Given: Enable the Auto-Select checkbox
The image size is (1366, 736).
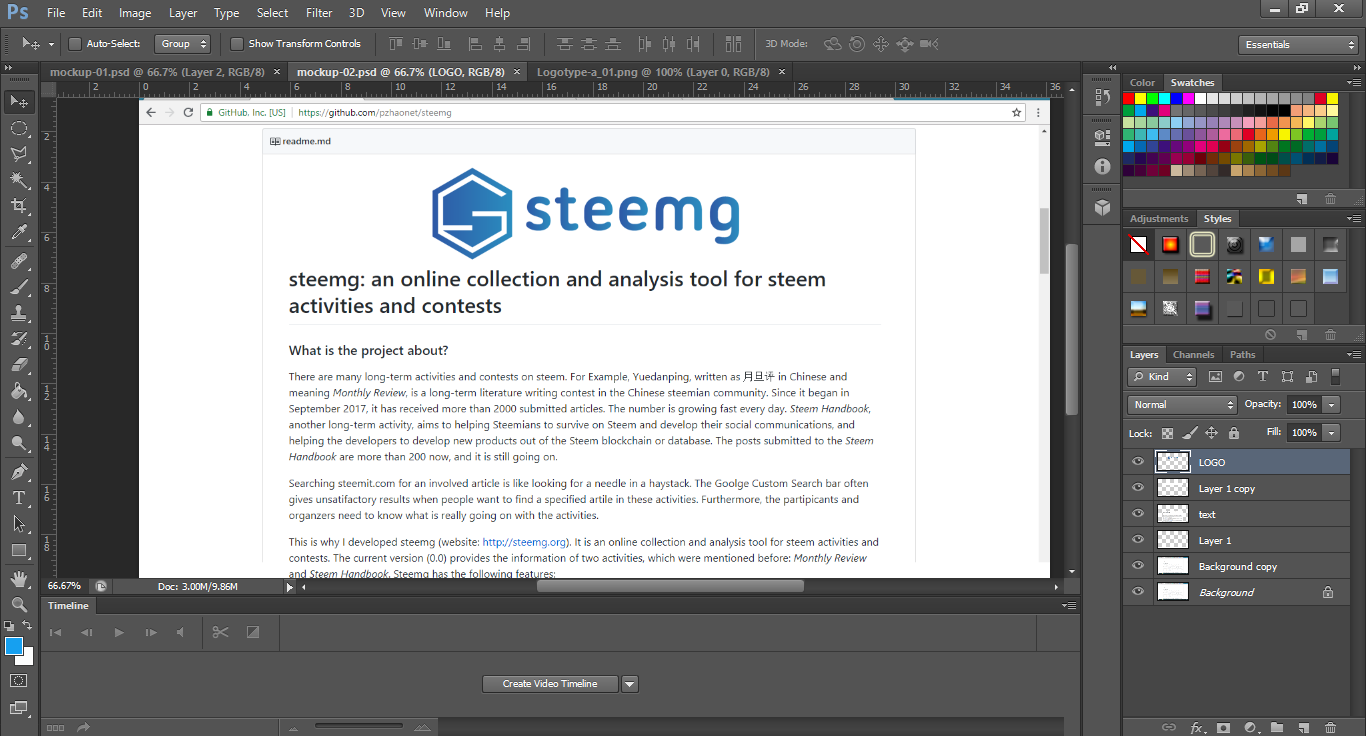Looking at the screenshot, I should [x=75, y=44].
